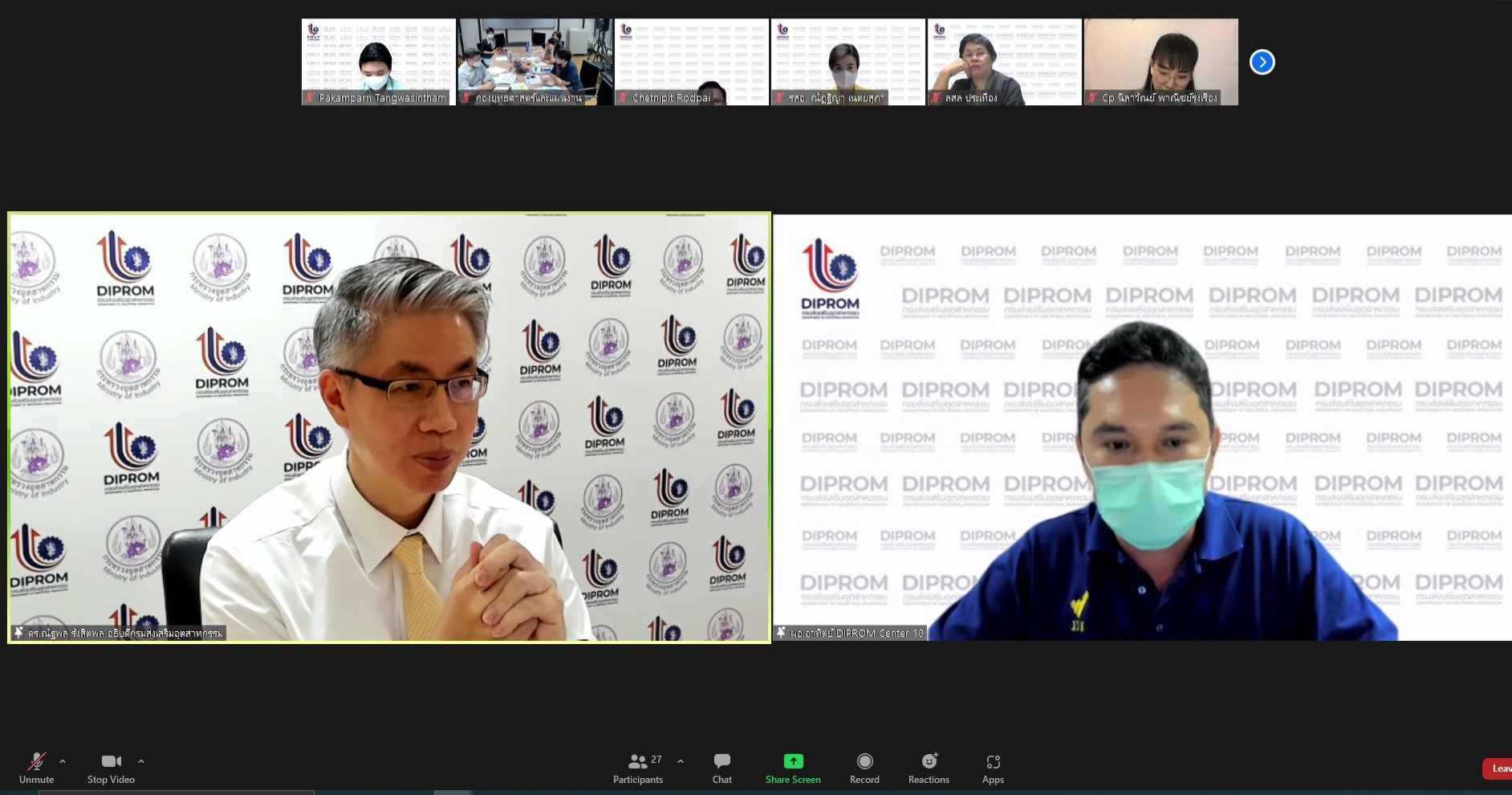Expand the Participants options chevron
Screen dimensions: 1512x795
pyautogui.click(x=681, y=761)
